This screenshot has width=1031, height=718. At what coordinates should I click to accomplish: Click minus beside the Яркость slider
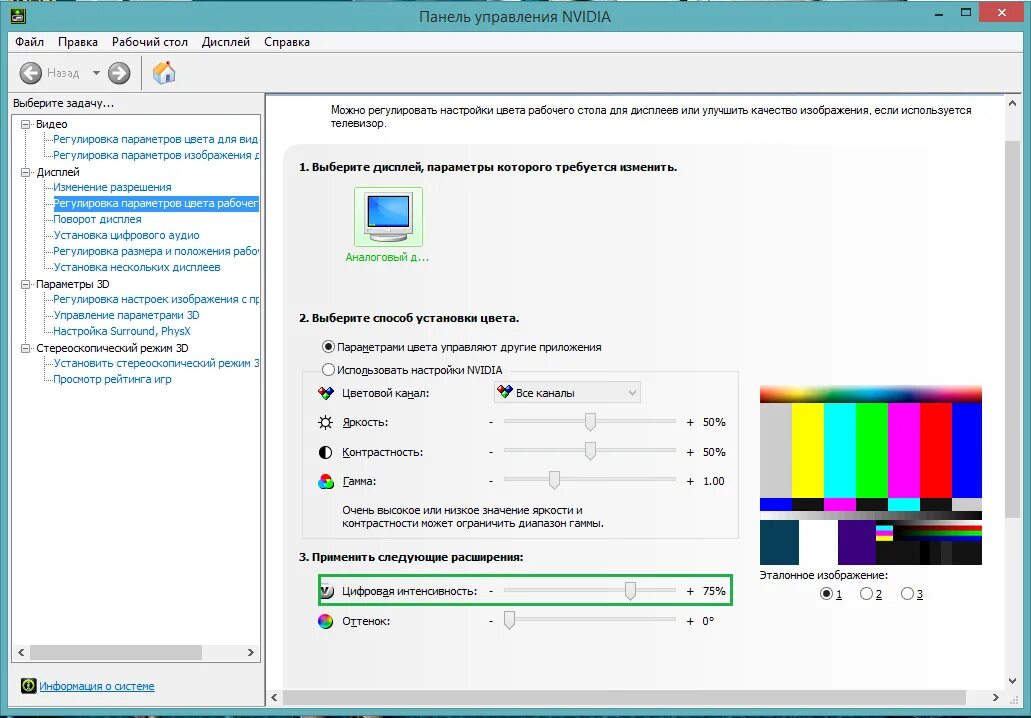[491, 422]
